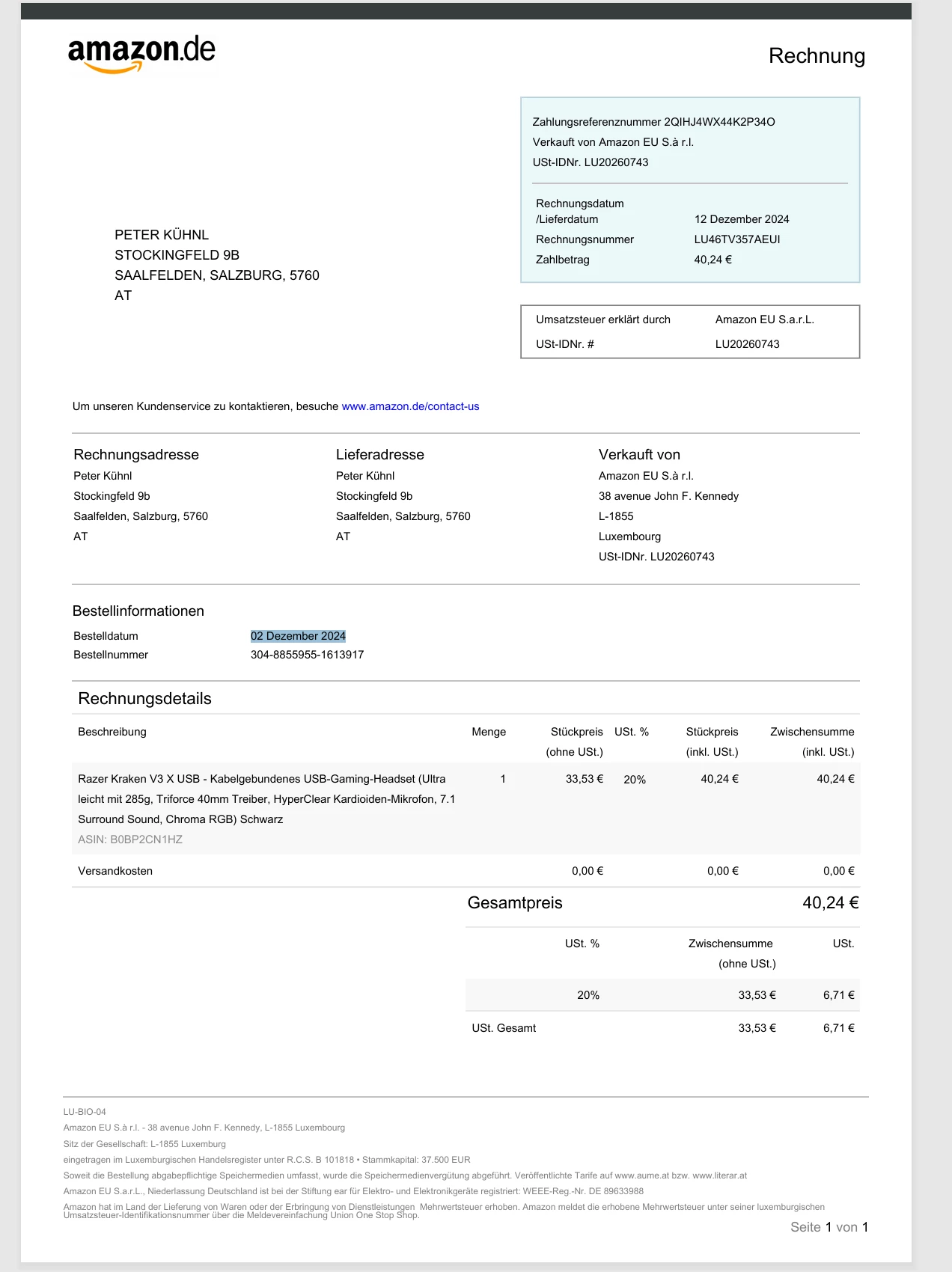Click the Rechnungsdetails heading

[144, 699]
